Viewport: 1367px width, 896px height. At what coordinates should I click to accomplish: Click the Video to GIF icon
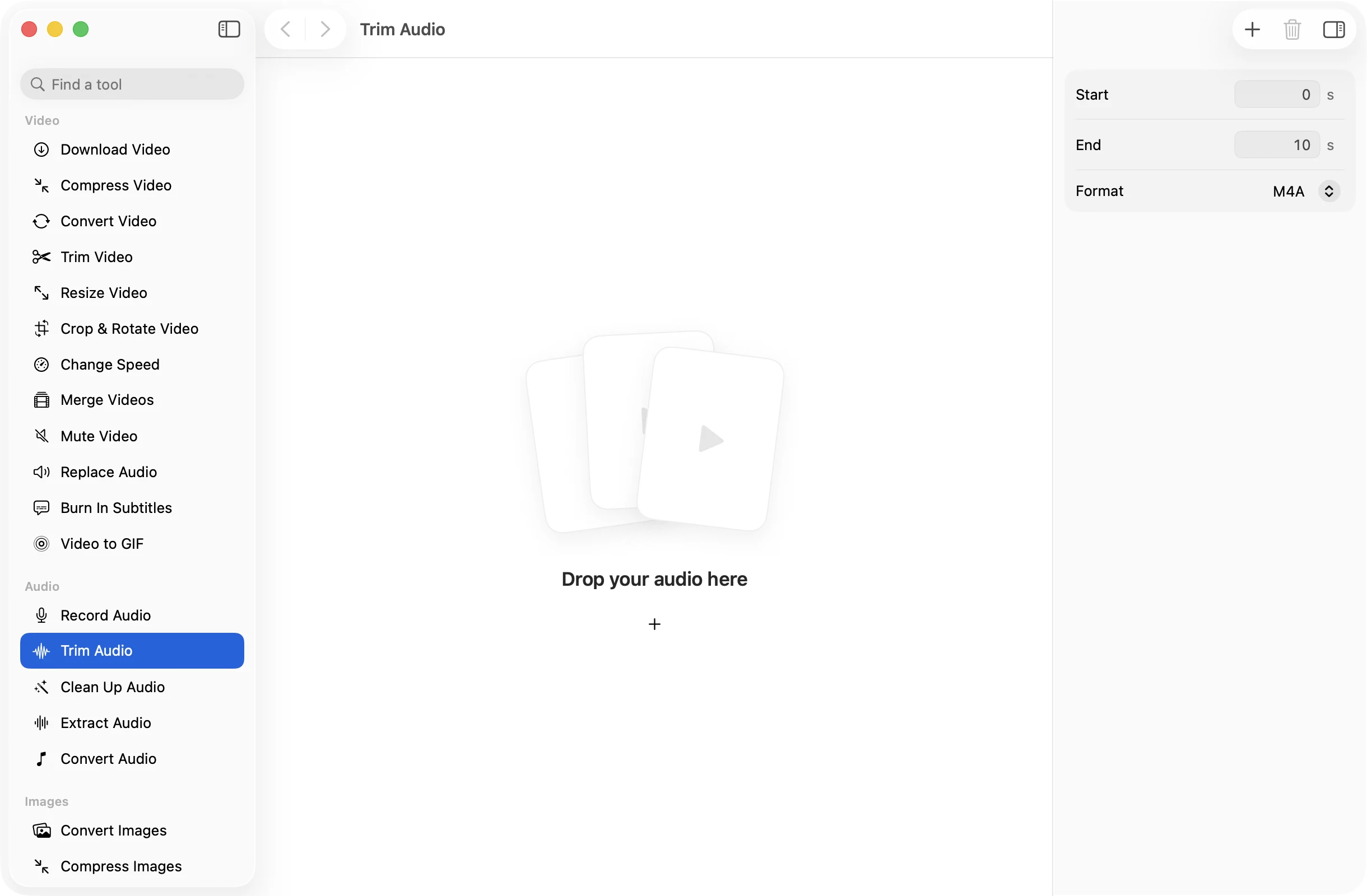tap(41, 544)
